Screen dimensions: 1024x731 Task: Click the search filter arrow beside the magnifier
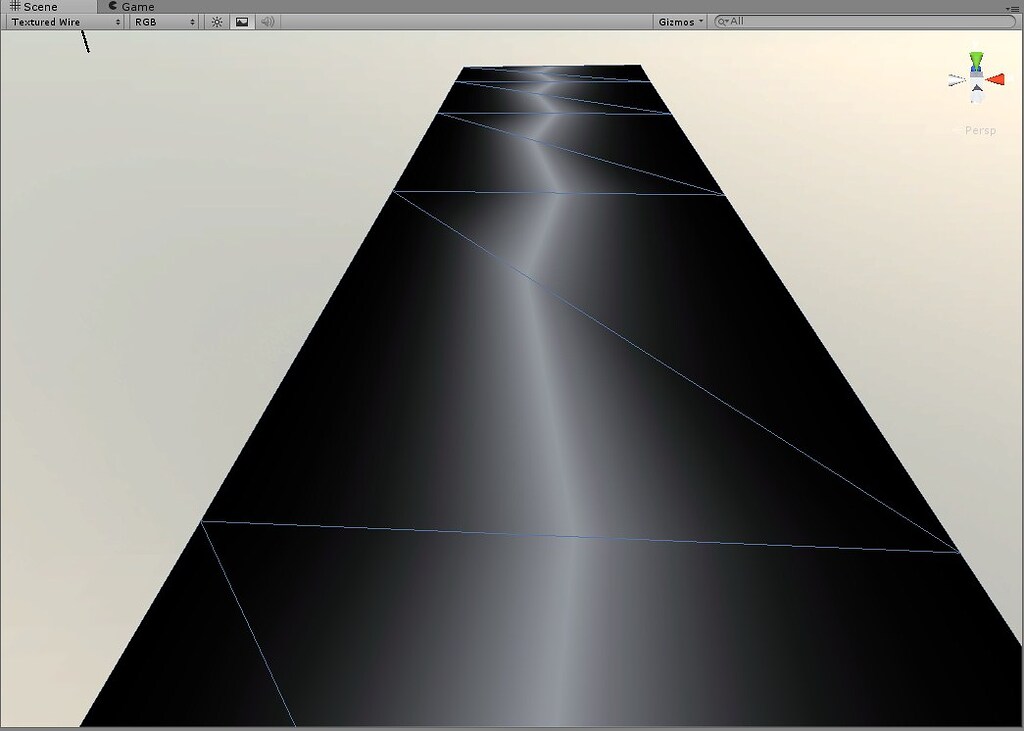coord(726,20)
